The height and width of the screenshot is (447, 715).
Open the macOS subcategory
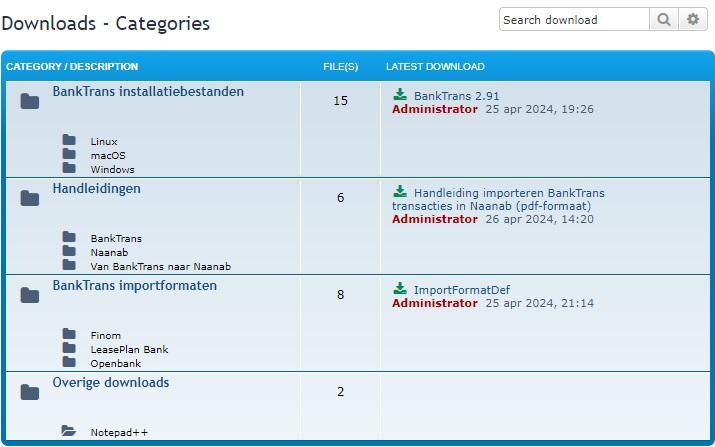tap(108, 156)
